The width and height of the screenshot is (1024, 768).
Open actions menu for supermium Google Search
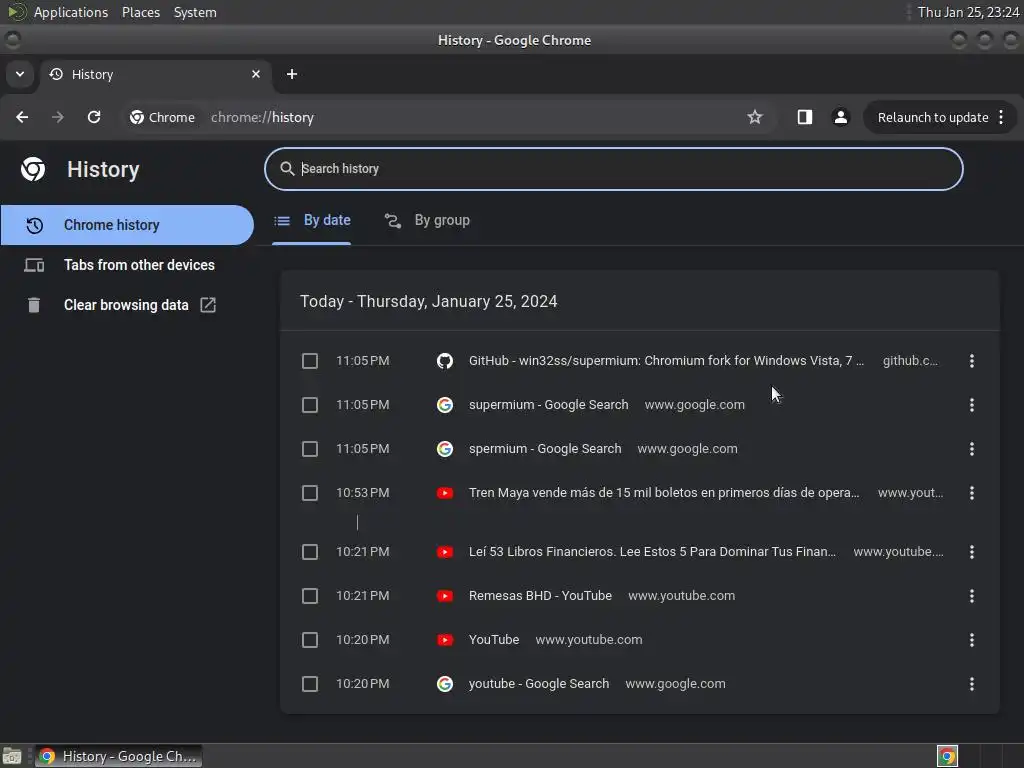pyautogui.click(x=972, y=405)
